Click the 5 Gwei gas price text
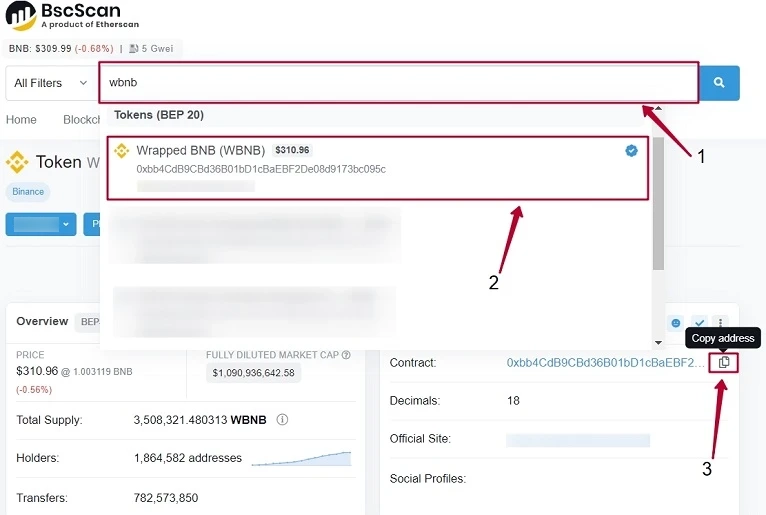766x515 pixels. [x=157, y=48]
